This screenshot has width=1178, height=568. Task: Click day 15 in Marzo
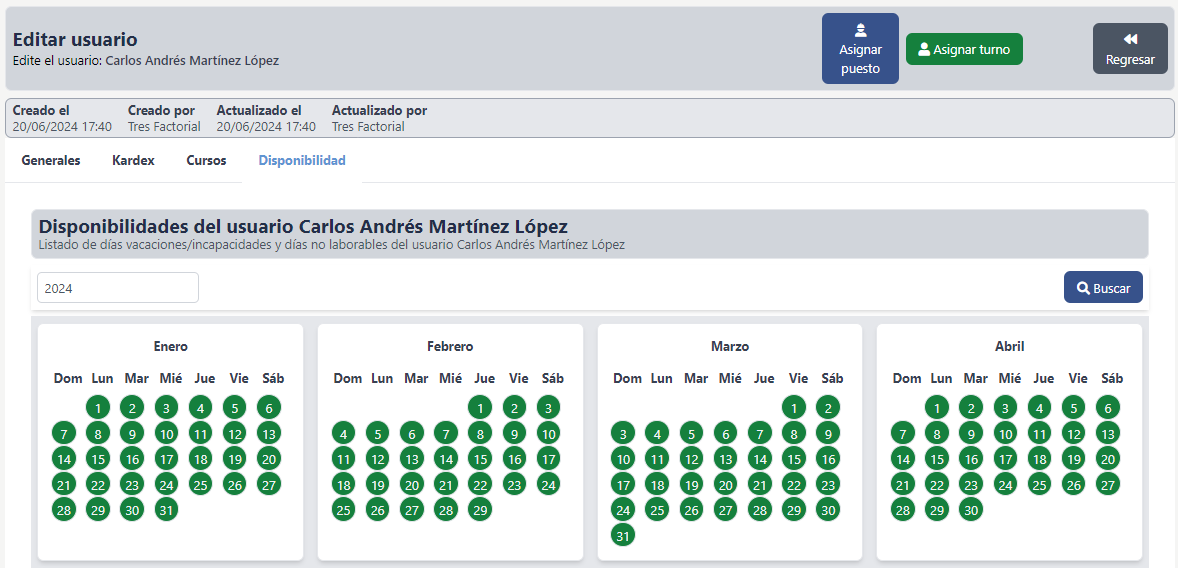pos(793,459)
